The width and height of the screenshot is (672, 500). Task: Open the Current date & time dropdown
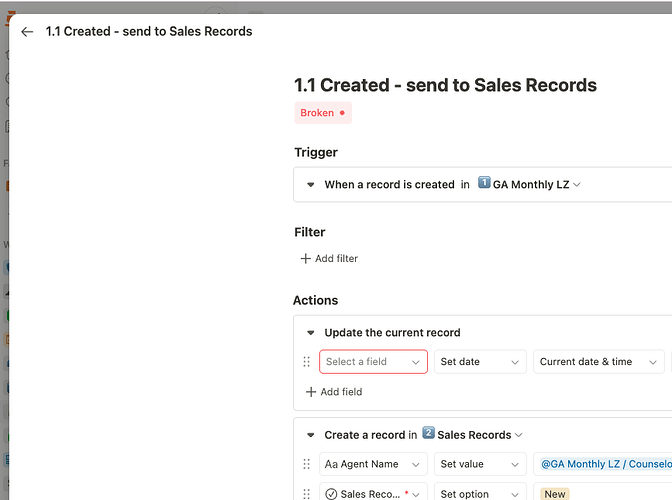tap(598, 362)
